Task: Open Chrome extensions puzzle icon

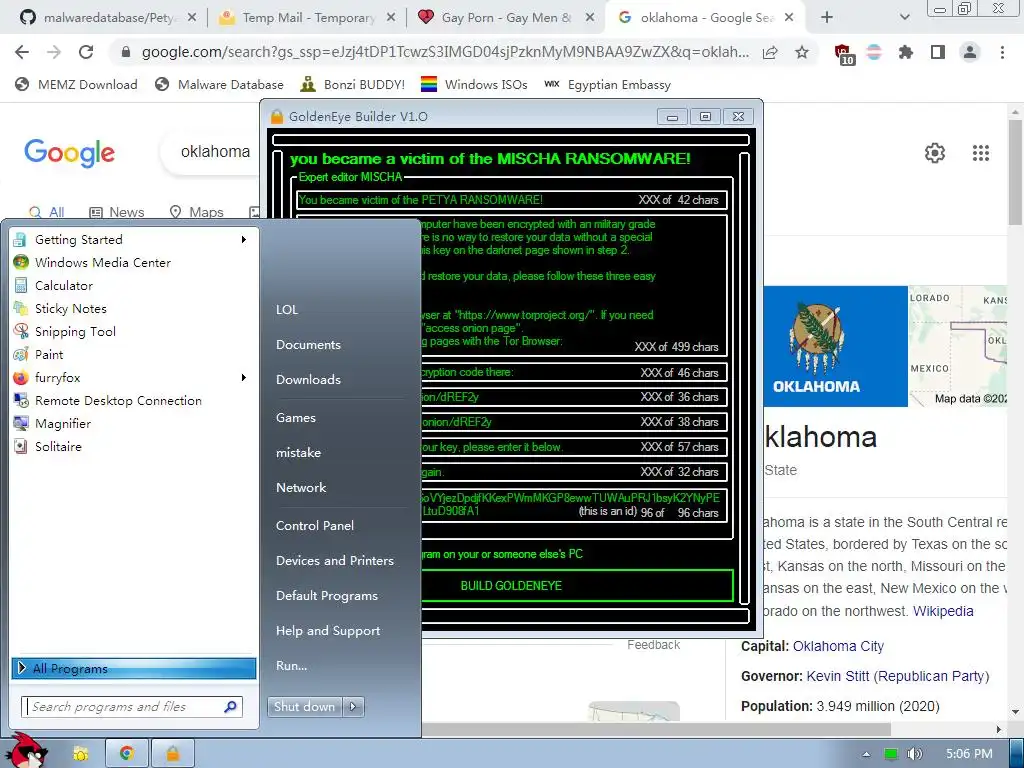Action: (x=905, y=52)
